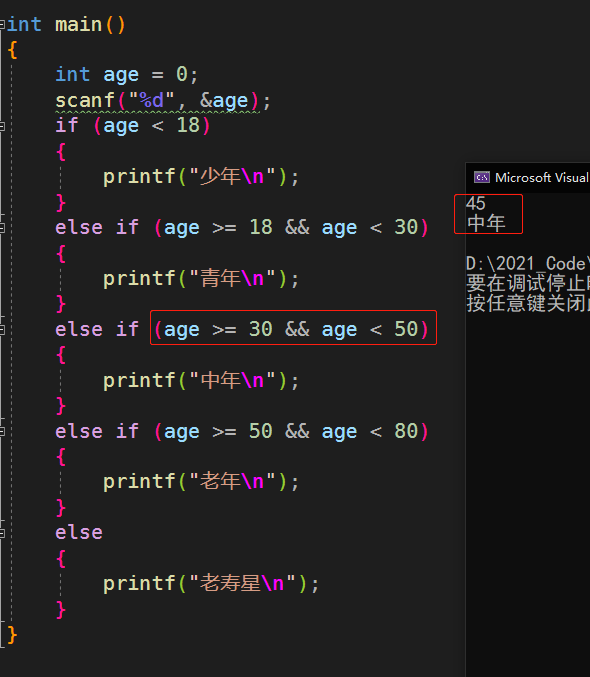Click the D:\2021_Code path in console
This screenshot has height=677, width=590.
(528, 263)
